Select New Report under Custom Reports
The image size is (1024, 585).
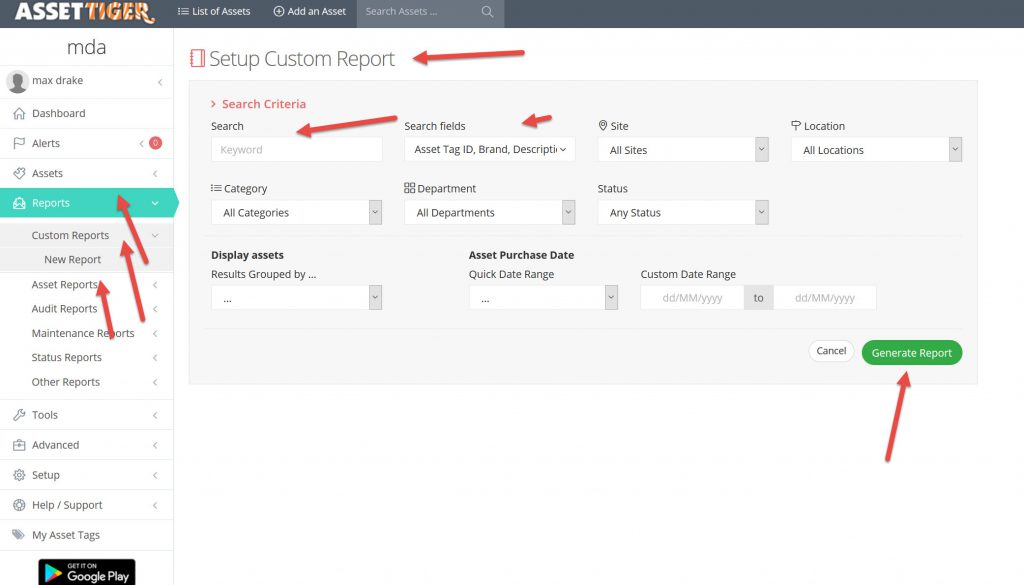point(72,260)
